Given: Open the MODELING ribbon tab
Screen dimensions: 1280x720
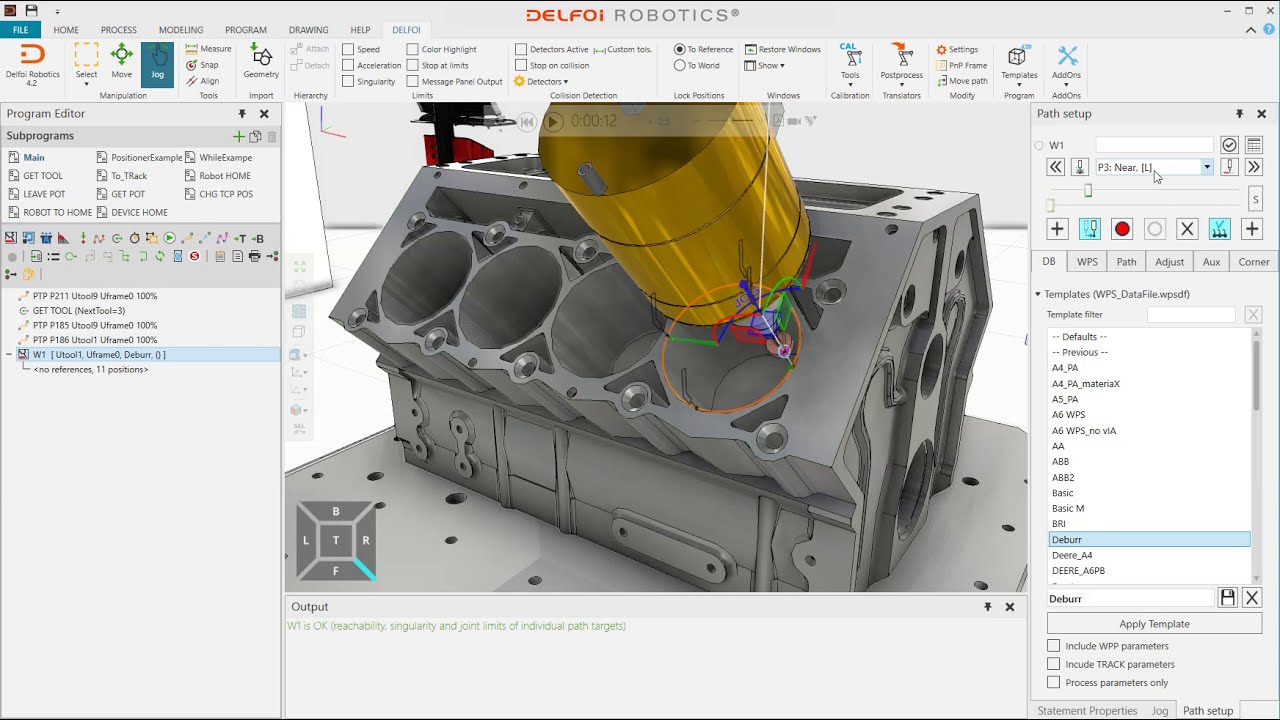Looking at the screenshot, I should coord(181,30).
